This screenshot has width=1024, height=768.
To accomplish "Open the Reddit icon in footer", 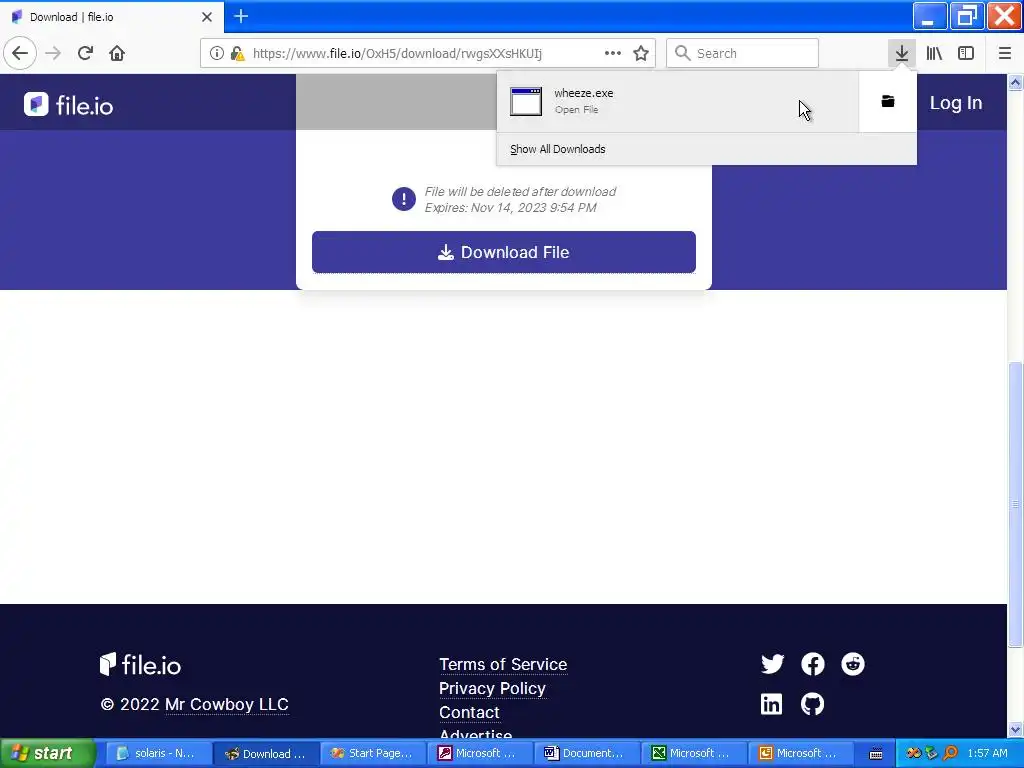I will (852, 664).
